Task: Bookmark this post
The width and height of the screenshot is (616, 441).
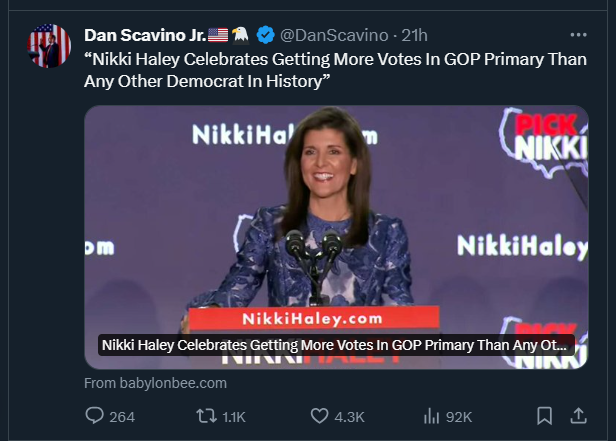Action: [x=544, y=416]
